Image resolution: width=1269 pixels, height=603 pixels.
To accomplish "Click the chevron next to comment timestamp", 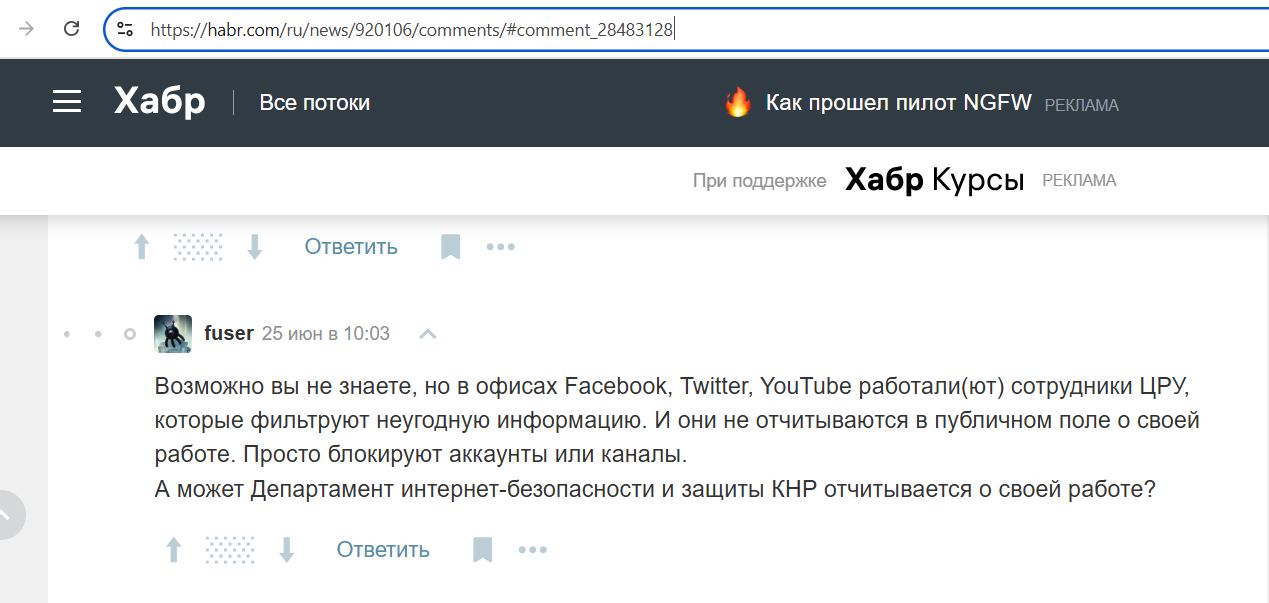I will (x=427, y=334).
